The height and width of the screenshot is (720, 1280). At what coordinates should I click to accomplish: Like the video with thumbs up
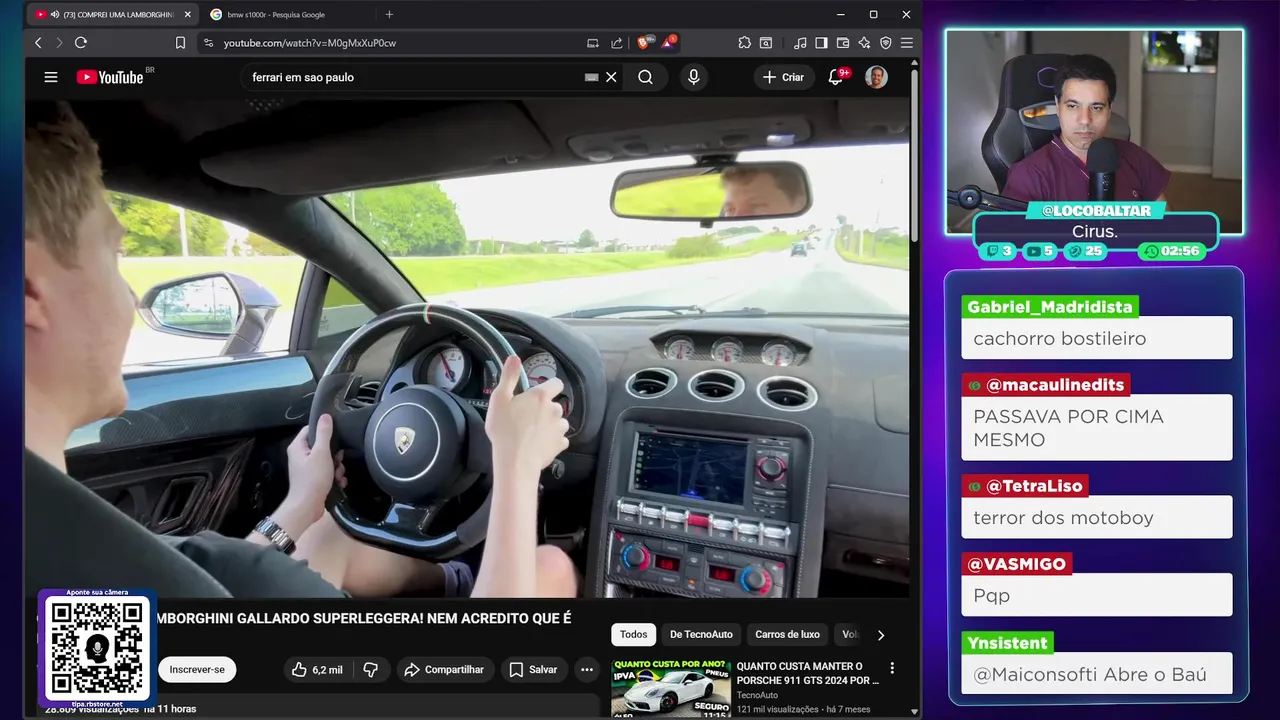coord(317,670)
